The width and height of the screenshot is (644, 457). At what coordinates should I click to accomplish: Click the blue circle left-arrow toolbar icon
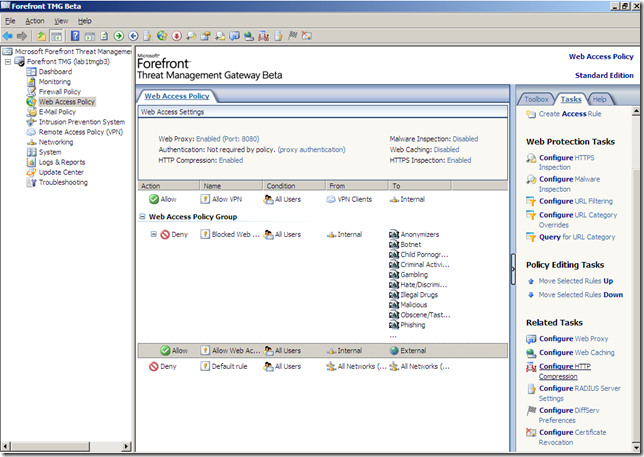click(133, 36)
